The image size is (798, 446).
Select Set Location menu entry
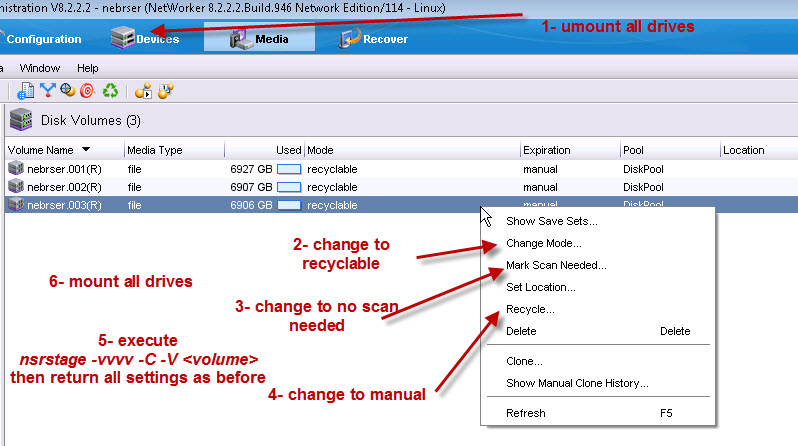point(540,287)
